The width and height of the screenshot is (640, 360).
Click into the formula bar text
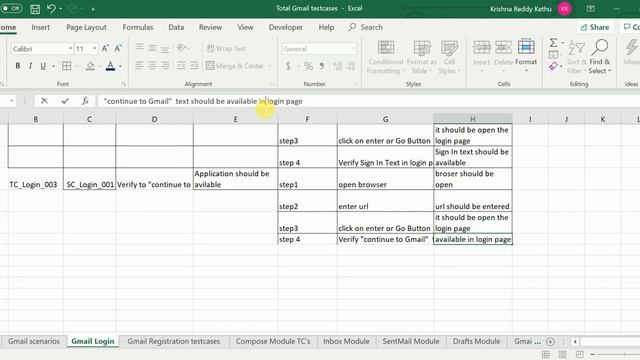click(x=203, y=101)
